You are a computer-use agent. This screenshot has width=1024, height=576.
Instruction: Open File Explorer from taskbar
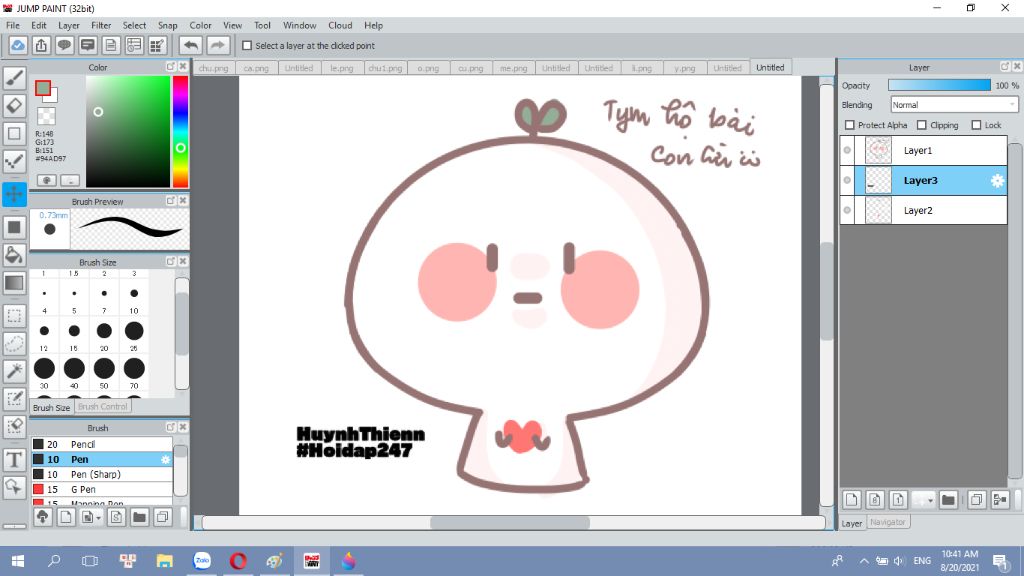[165, 561]
